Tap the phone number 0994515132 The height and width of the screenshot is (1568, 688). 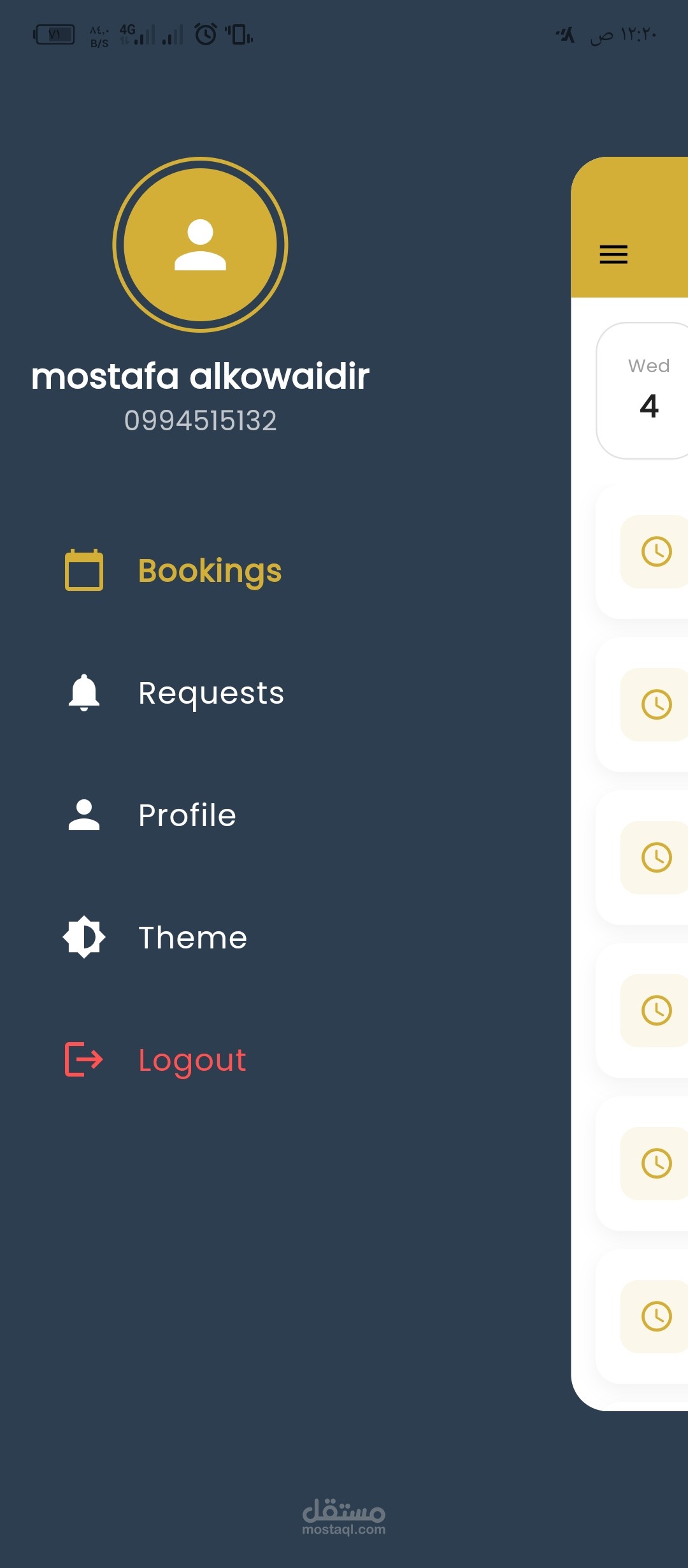pyautogui.click(x=200, y=421)
